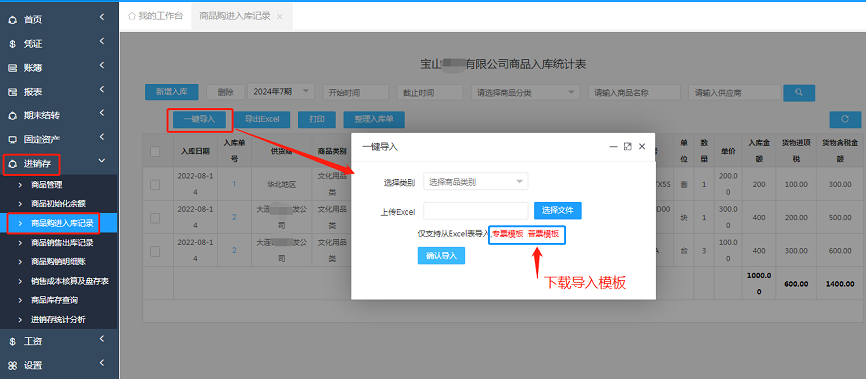866x379 pixels.
Task: Click the 固定资产 monitor icon in sidebar
Action: (x=12, y=139)
